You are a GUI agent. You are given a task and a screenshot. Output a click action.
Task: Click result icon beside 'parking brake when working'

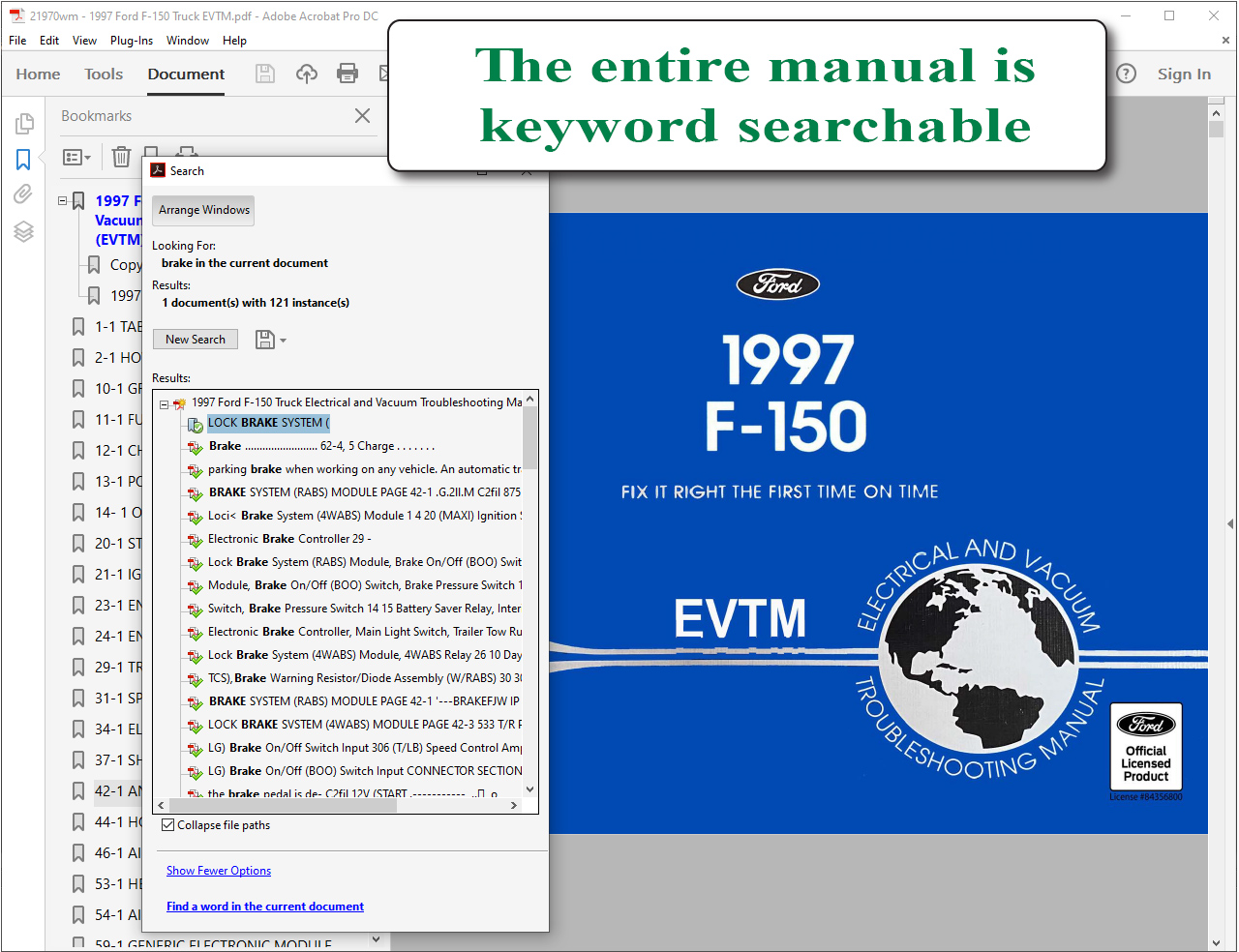196,470
